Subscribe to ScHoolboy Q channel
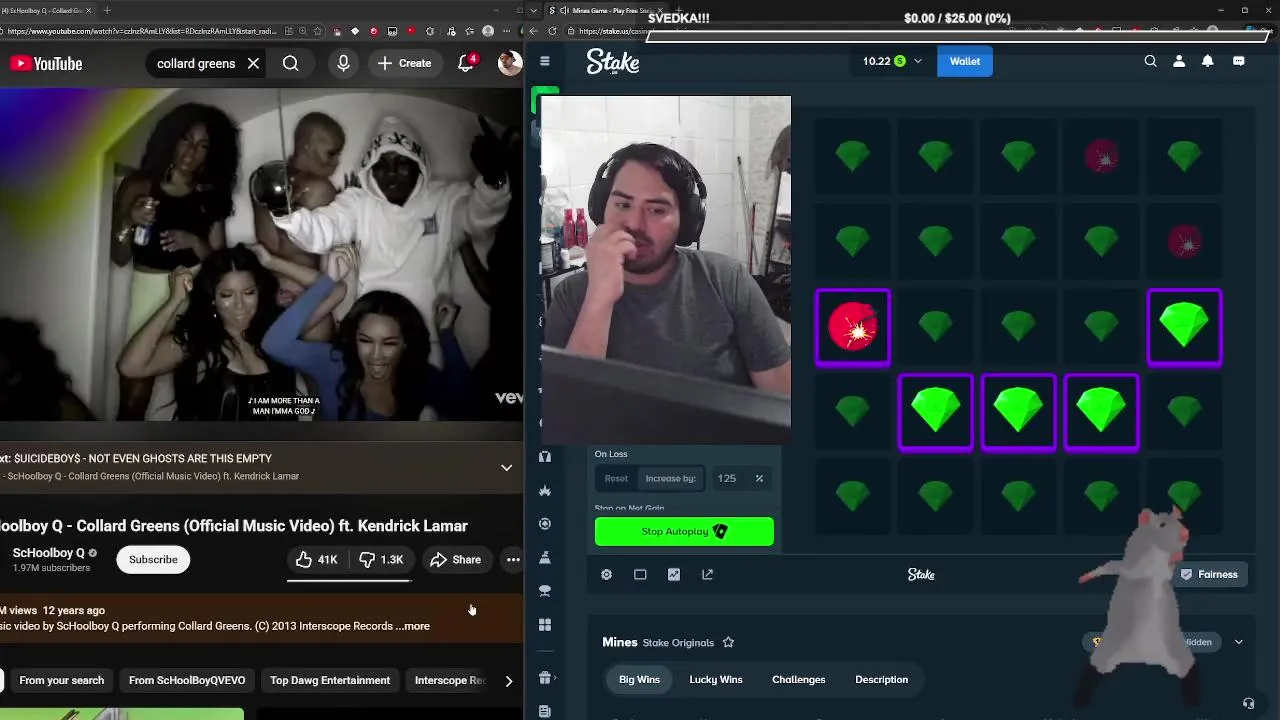The image size is (1280, 720). click(153, 559)
